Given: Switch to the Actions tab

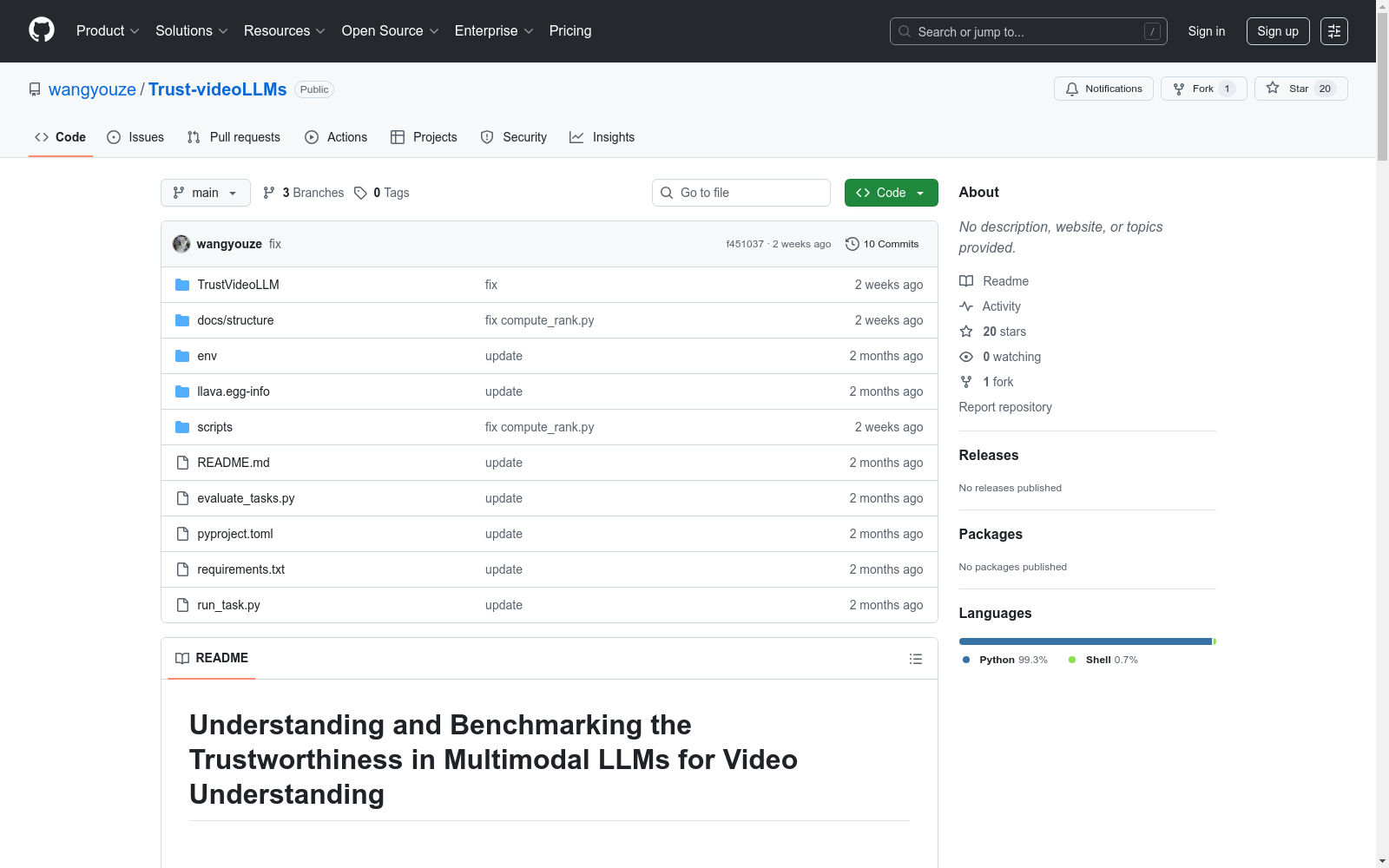Looking at the screenshot, I should [336, 137].
